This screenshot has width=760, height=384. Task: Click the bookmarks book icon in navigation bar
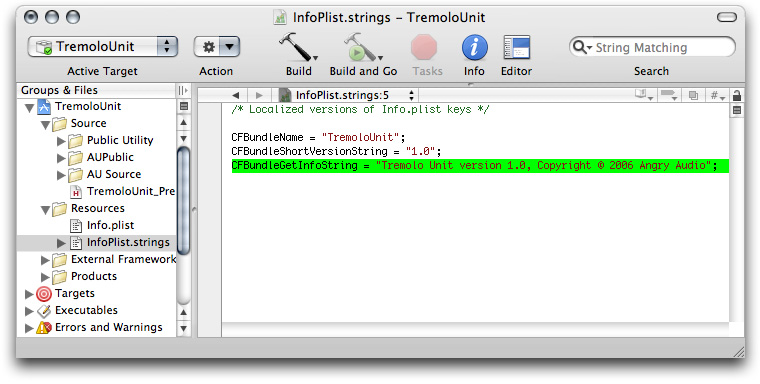click(x=644, y=95)
